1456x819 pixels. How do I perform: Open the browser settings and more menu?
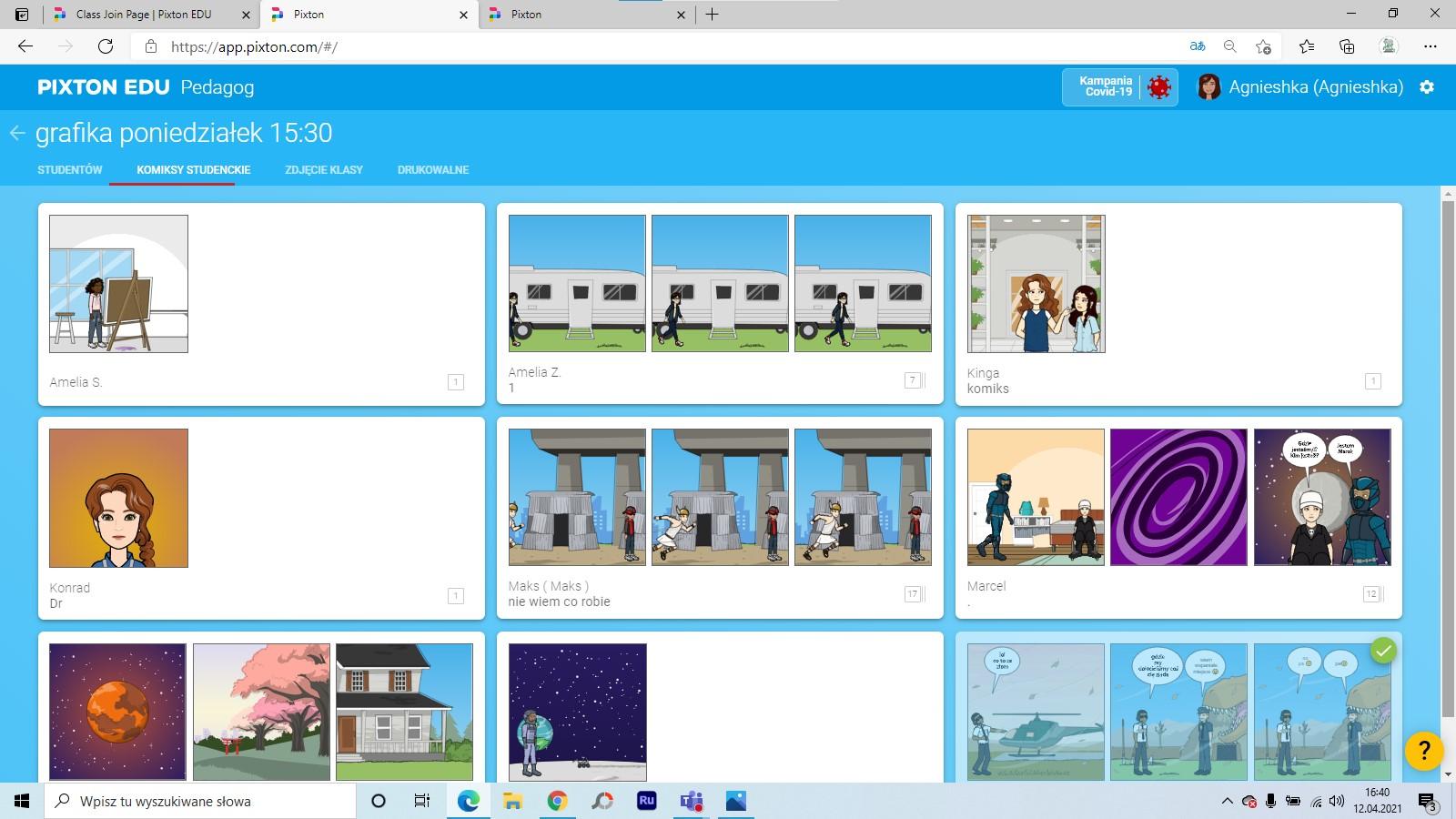1431,46
